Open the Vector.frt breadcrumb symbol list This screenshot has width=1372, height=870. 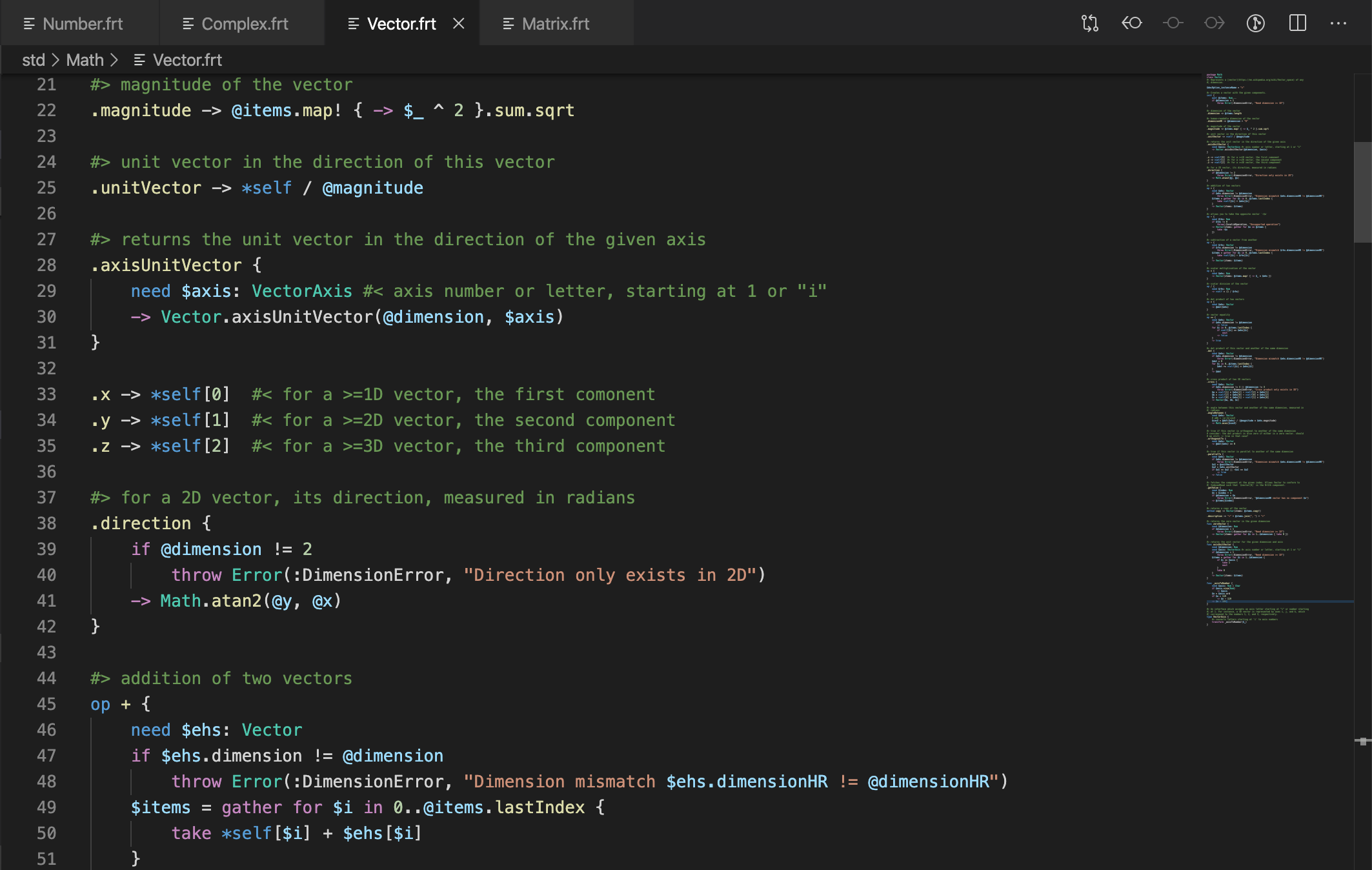(x=187, y=60)
